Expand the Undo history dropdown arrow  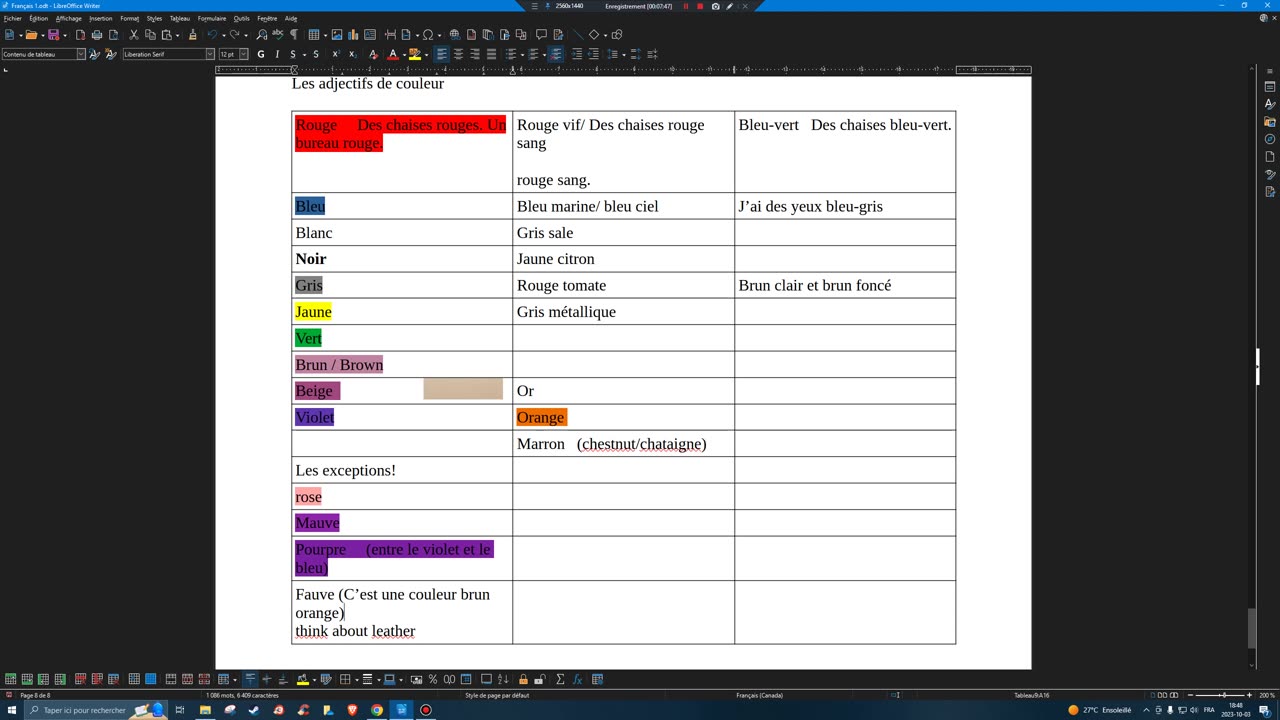click(223, 35)
